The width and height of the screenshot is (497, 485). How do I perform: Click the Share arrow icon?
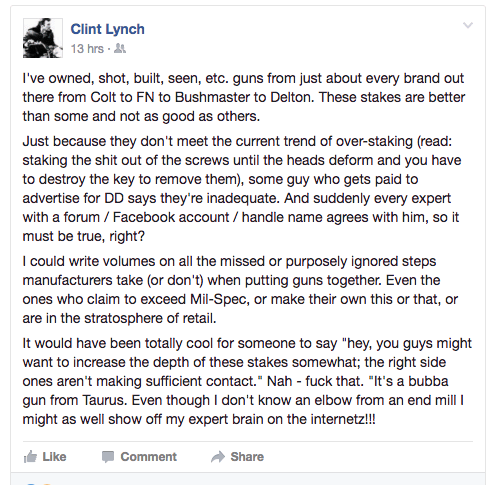pyautogui.click(x=218, y=457)
